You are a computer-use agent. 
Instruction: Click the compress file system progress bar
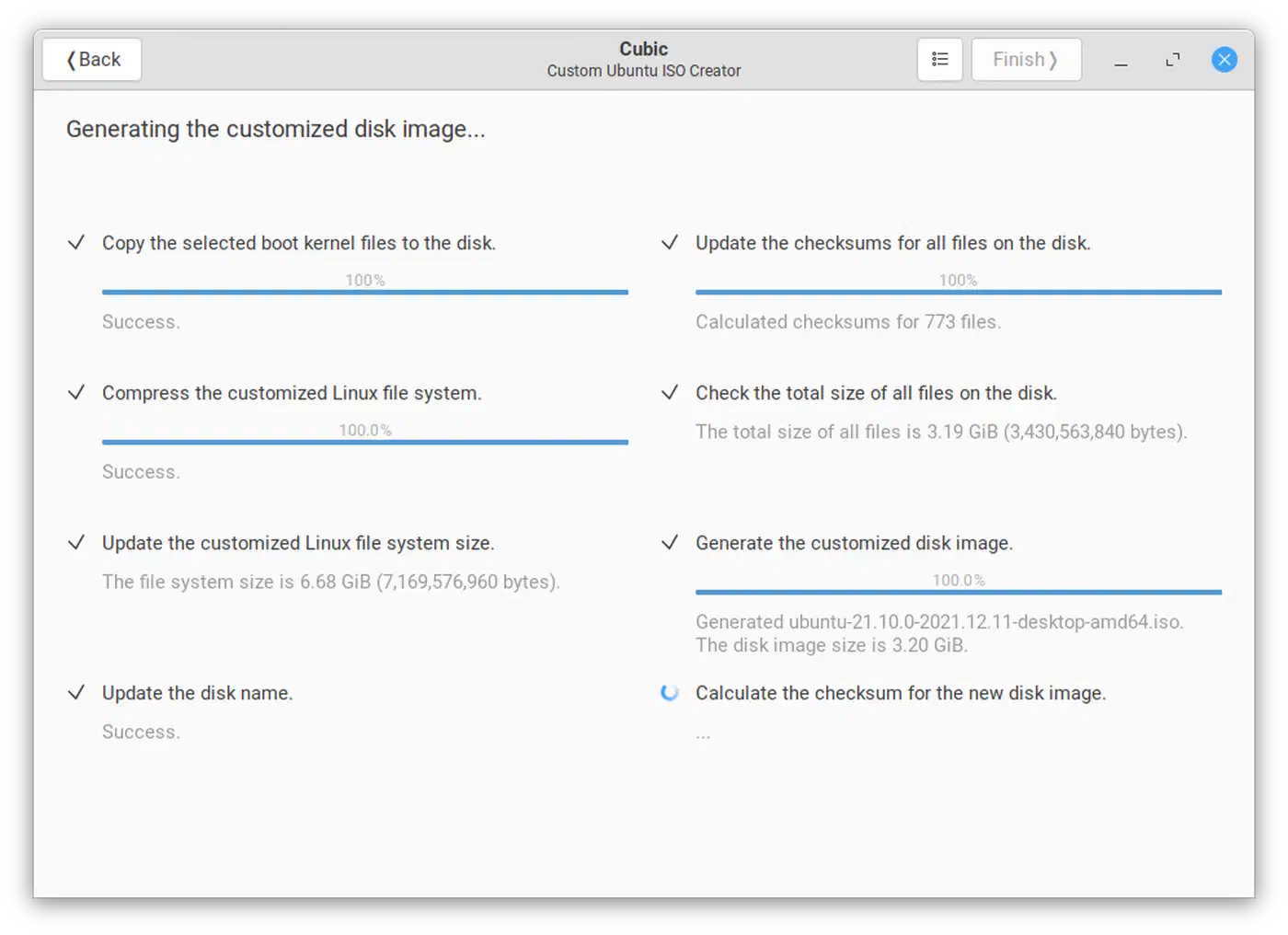pyautogui.click(x=365, y=442)
